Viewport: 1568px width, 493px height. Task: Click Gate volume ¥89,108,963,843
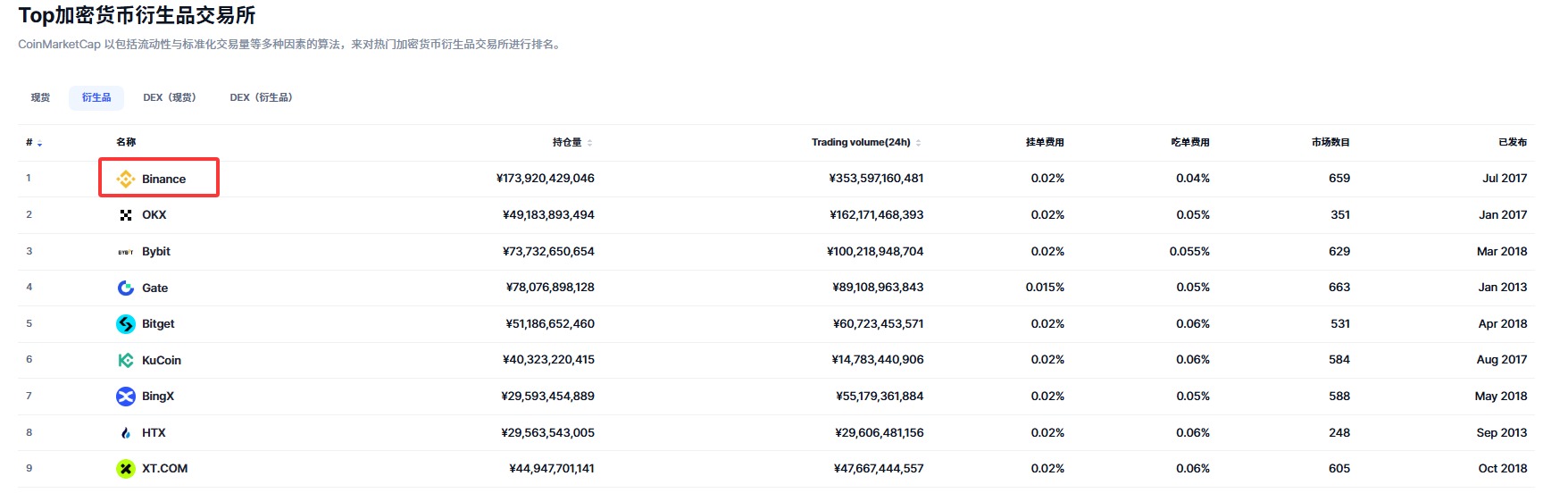point(878,288)
